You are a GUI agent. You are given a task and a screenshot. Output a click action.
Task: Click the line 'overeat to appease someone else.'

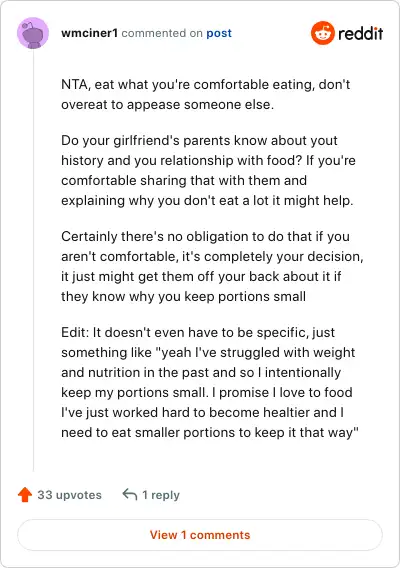click(167, 105)
